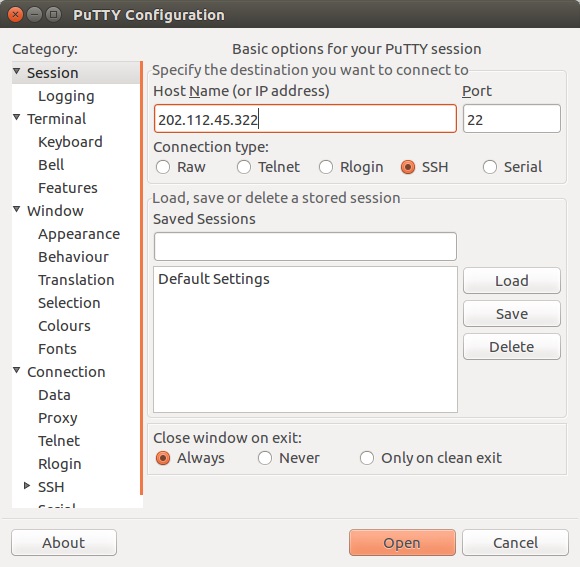Open the Connection category

point(66,372)
